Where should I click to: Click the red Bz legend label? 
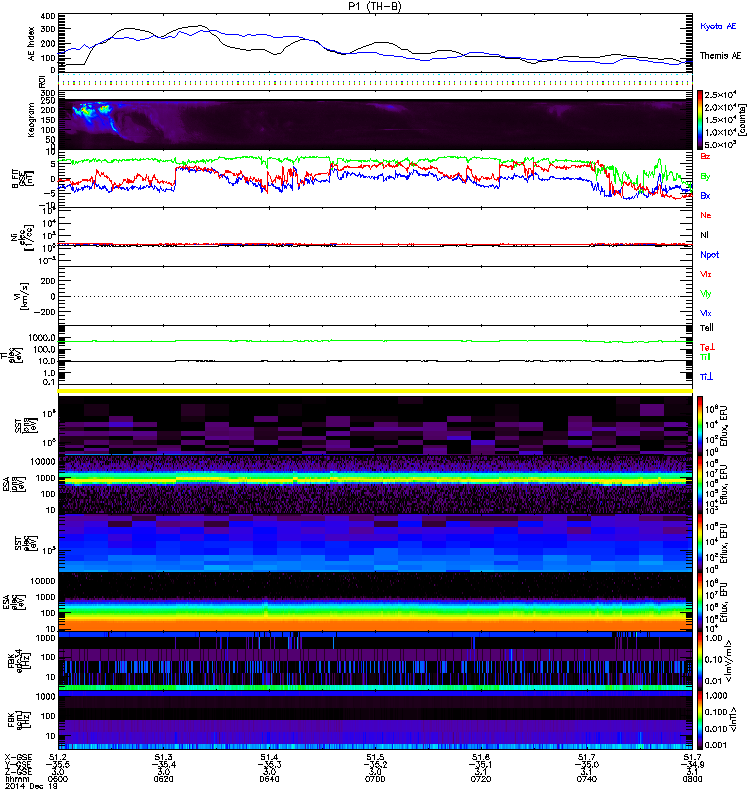click(705, 156)
